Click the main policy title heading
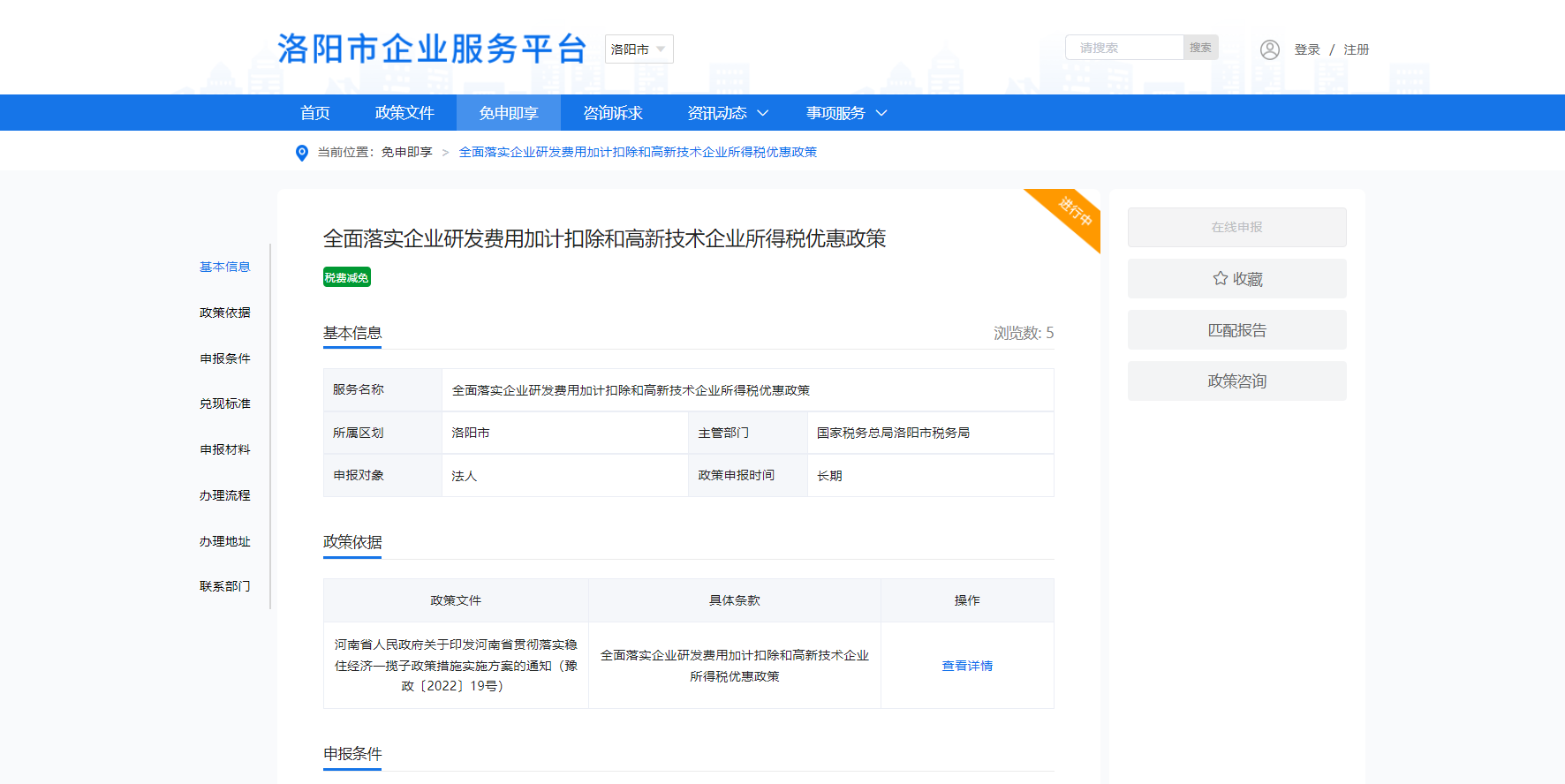Screen dimensions: 1565x784 click(x=605, y=238)
